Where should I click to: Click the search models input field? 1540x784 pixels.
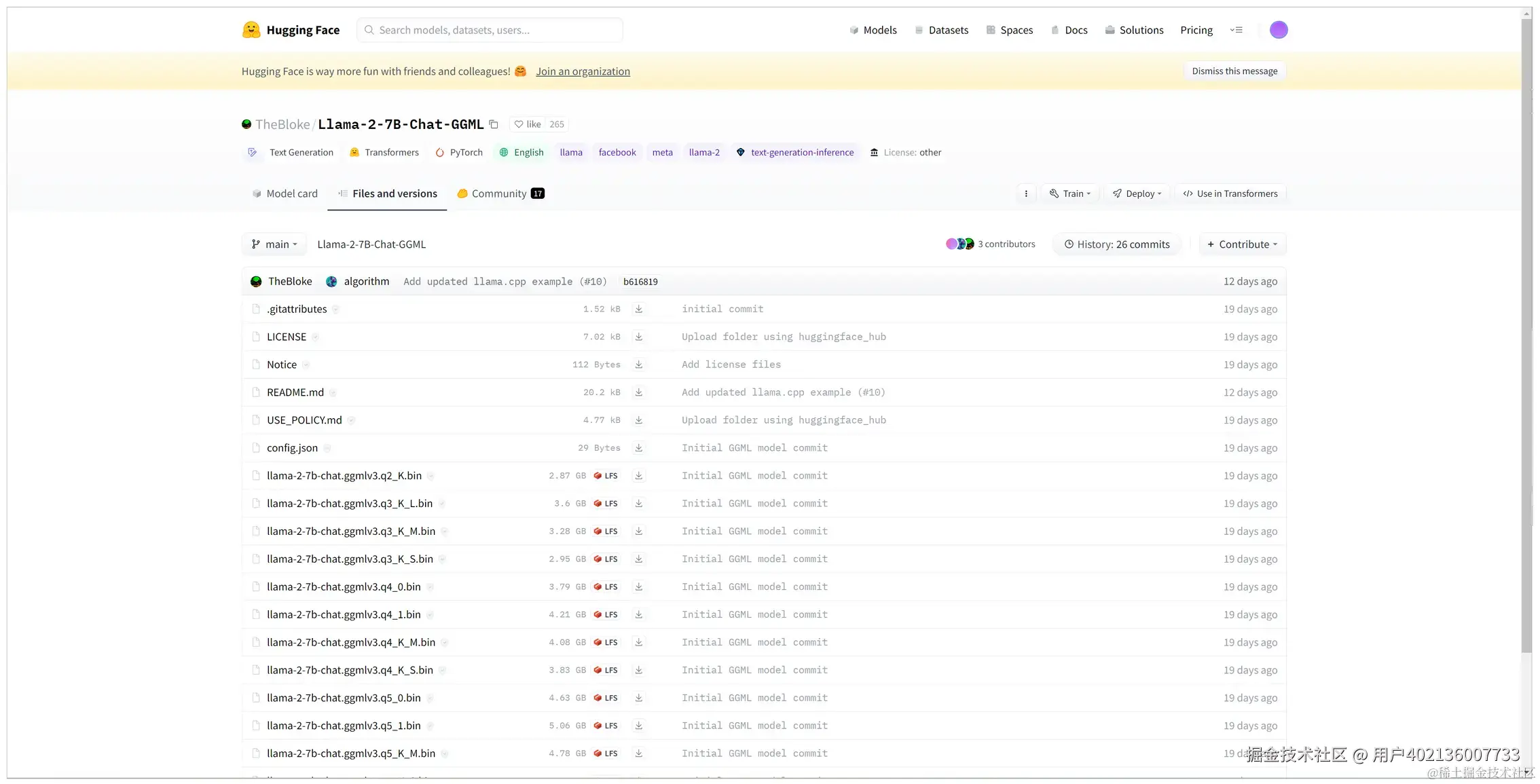click(x=489, y=30)
